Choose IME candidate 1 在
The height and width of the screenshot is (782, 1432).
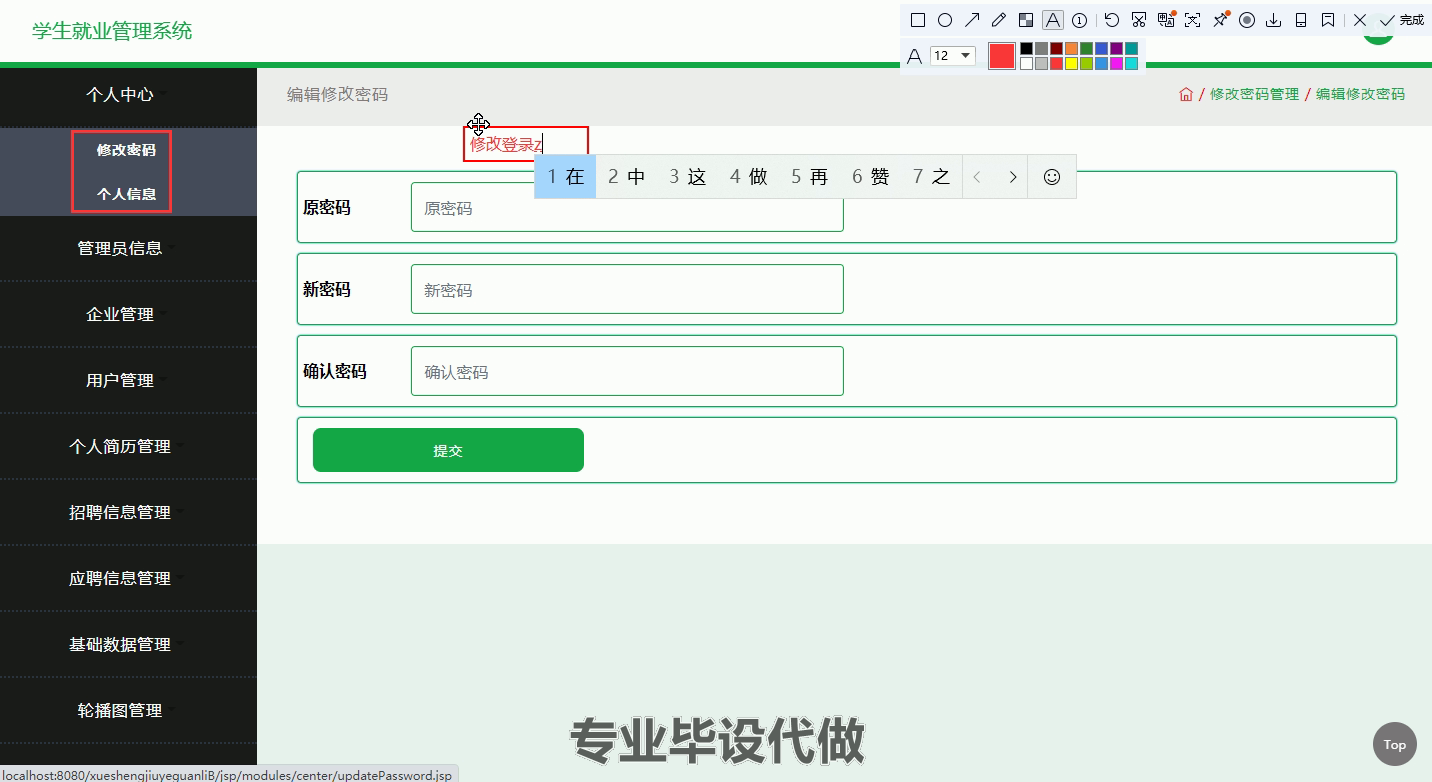point(565,177)
